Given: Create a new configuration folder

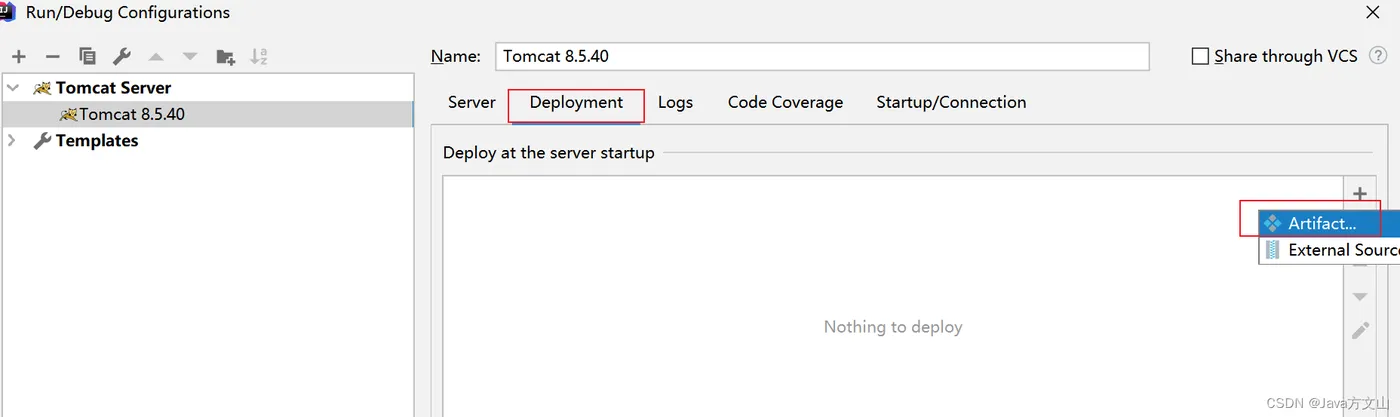Looking at the screenshot, I should [x=225, y=57].
